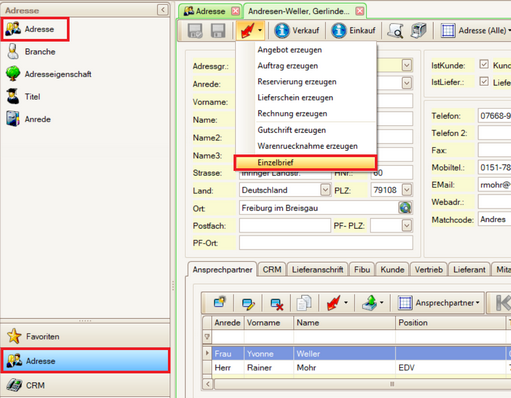Select the Adresse module at bottom

(85, 361)
